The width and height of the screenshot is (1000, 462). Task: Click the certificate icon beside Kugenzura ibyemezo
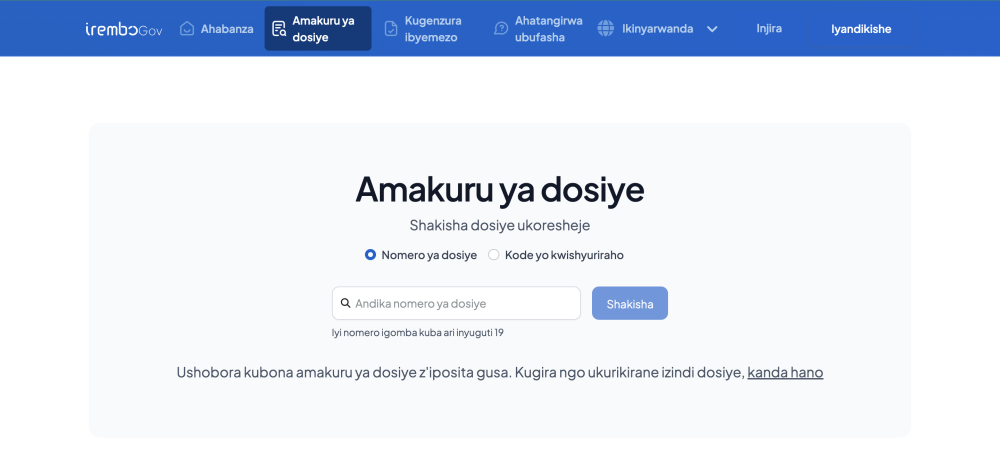coord(391,29)
